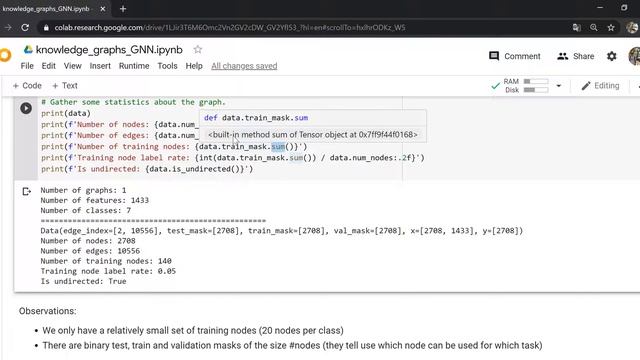This screenshot has height=360, width=640.
Task: Go forward in browser history
Action: (8, 27)
